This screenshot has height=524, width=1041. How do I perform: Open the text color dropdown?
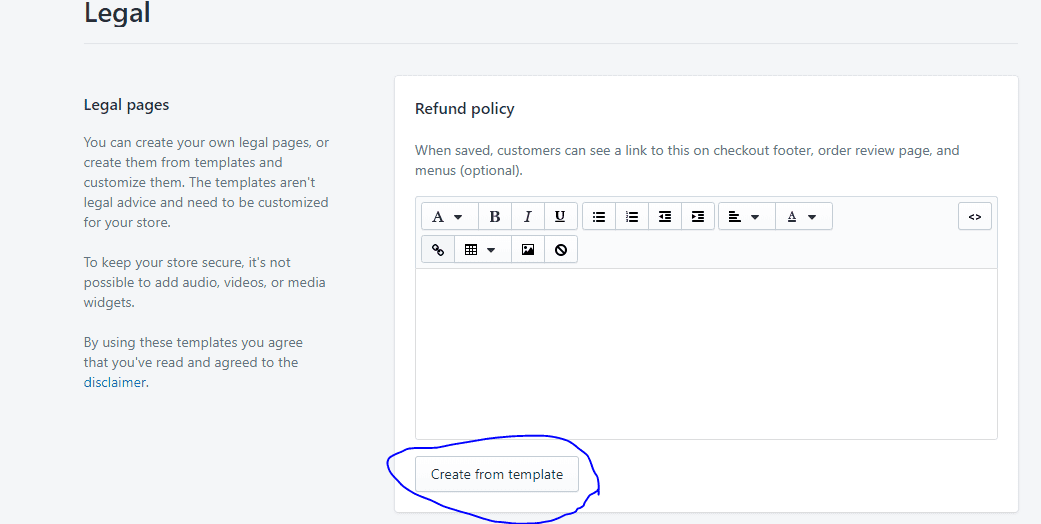803,217
